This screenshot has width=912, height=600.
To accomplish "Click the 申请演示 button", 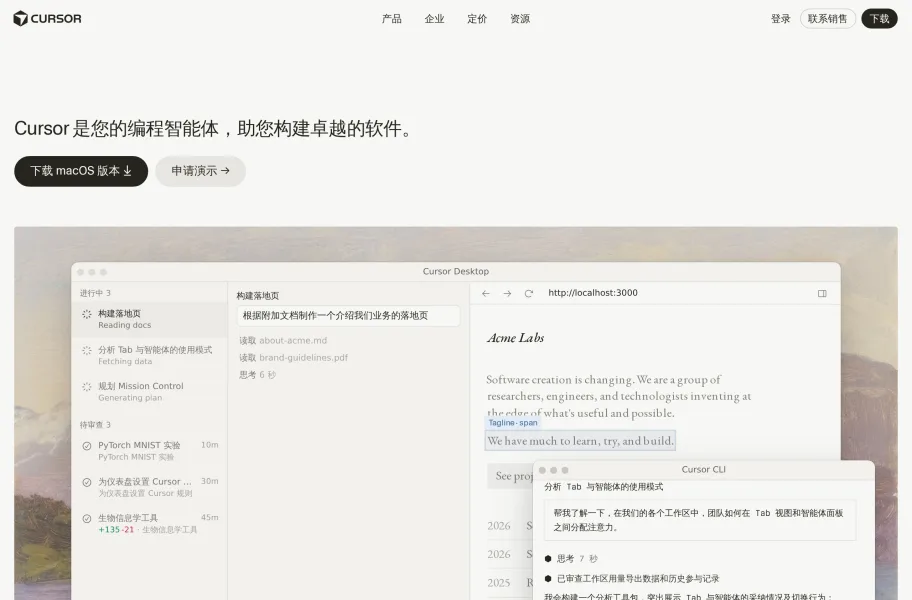I will (200, 171).
